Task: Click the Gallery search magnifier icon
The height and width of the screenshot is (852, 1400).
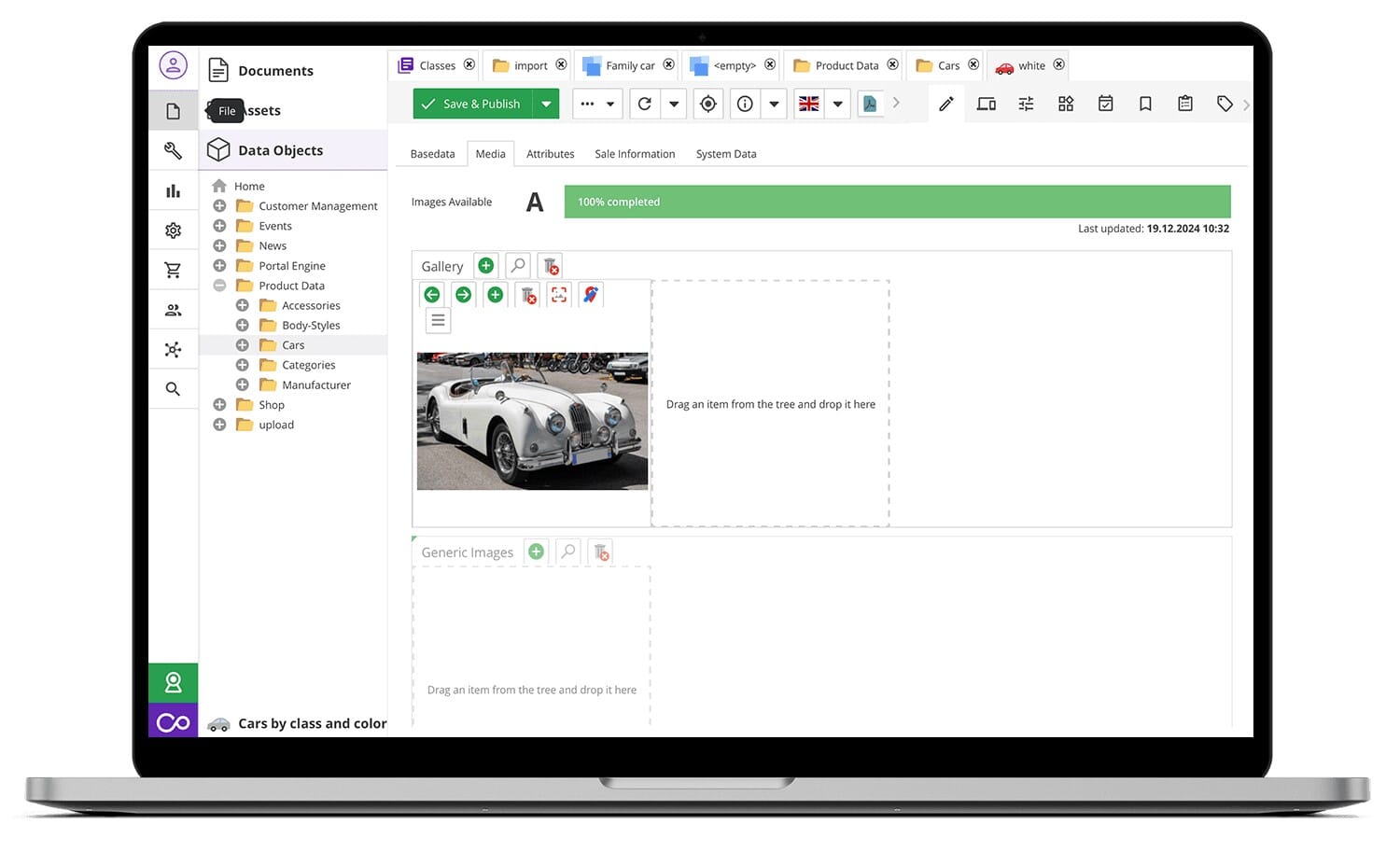Action: point(518,266)
